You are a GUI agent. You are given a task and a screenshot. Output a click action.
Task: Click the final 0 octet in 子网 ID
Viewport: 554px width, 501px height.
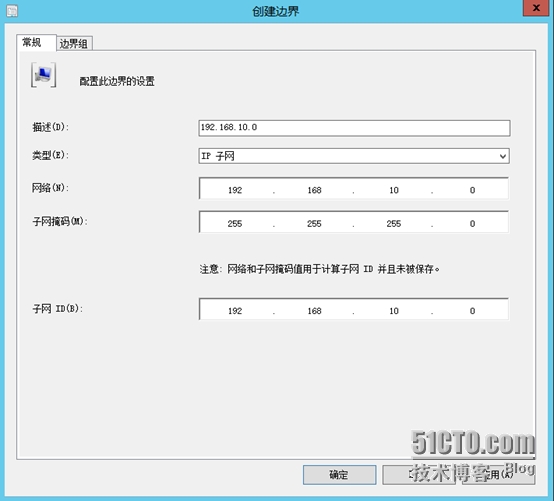(472, 311)
